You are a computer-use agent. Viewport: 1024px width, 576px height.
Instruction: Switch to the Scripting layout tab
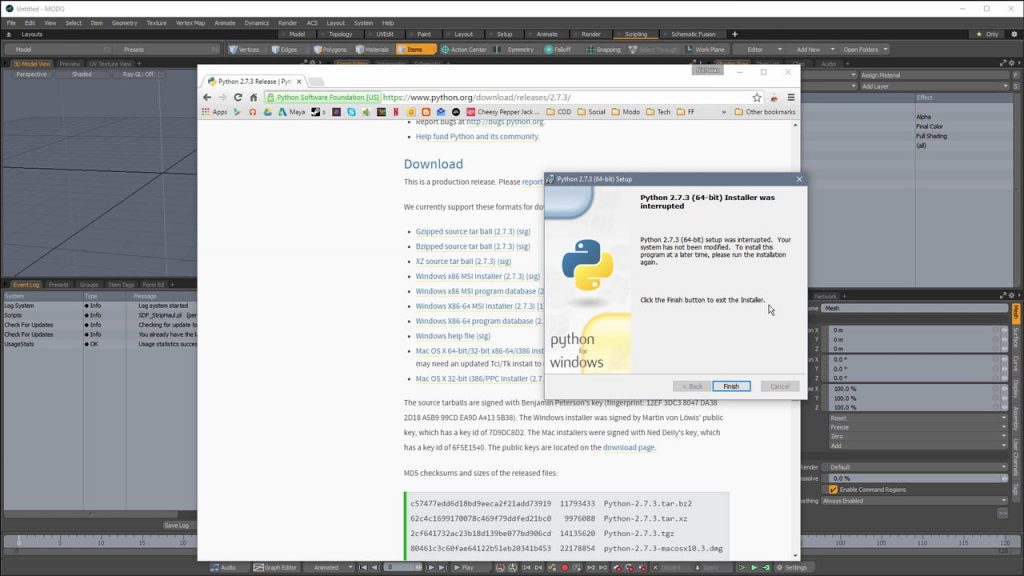click(635, 34)
